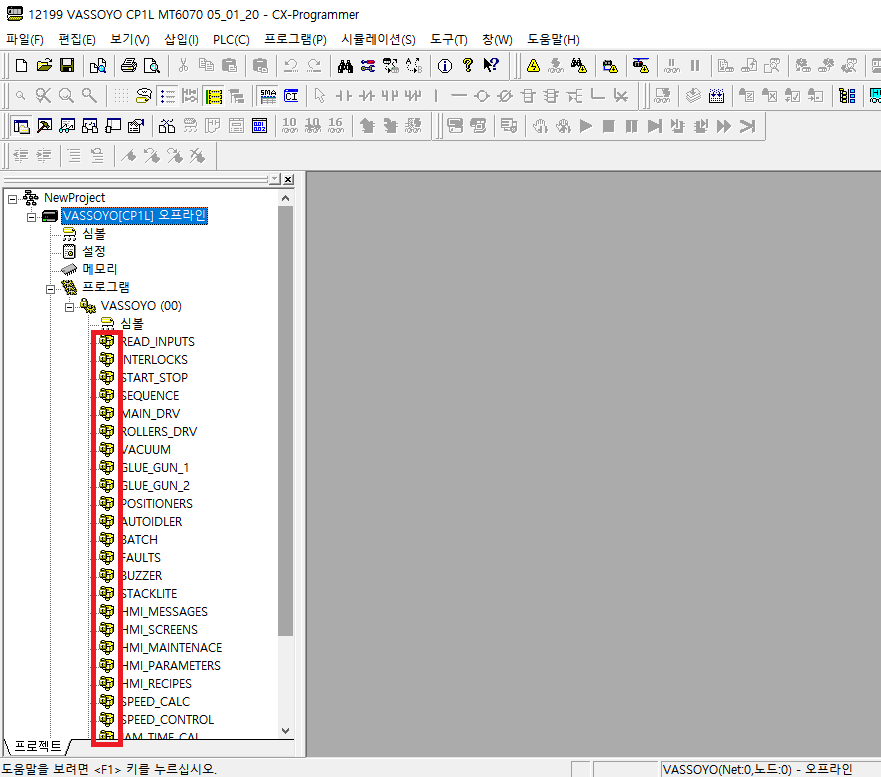
Task: Click the project tree scroll-down arrow
Action: [x=285, y=730]
